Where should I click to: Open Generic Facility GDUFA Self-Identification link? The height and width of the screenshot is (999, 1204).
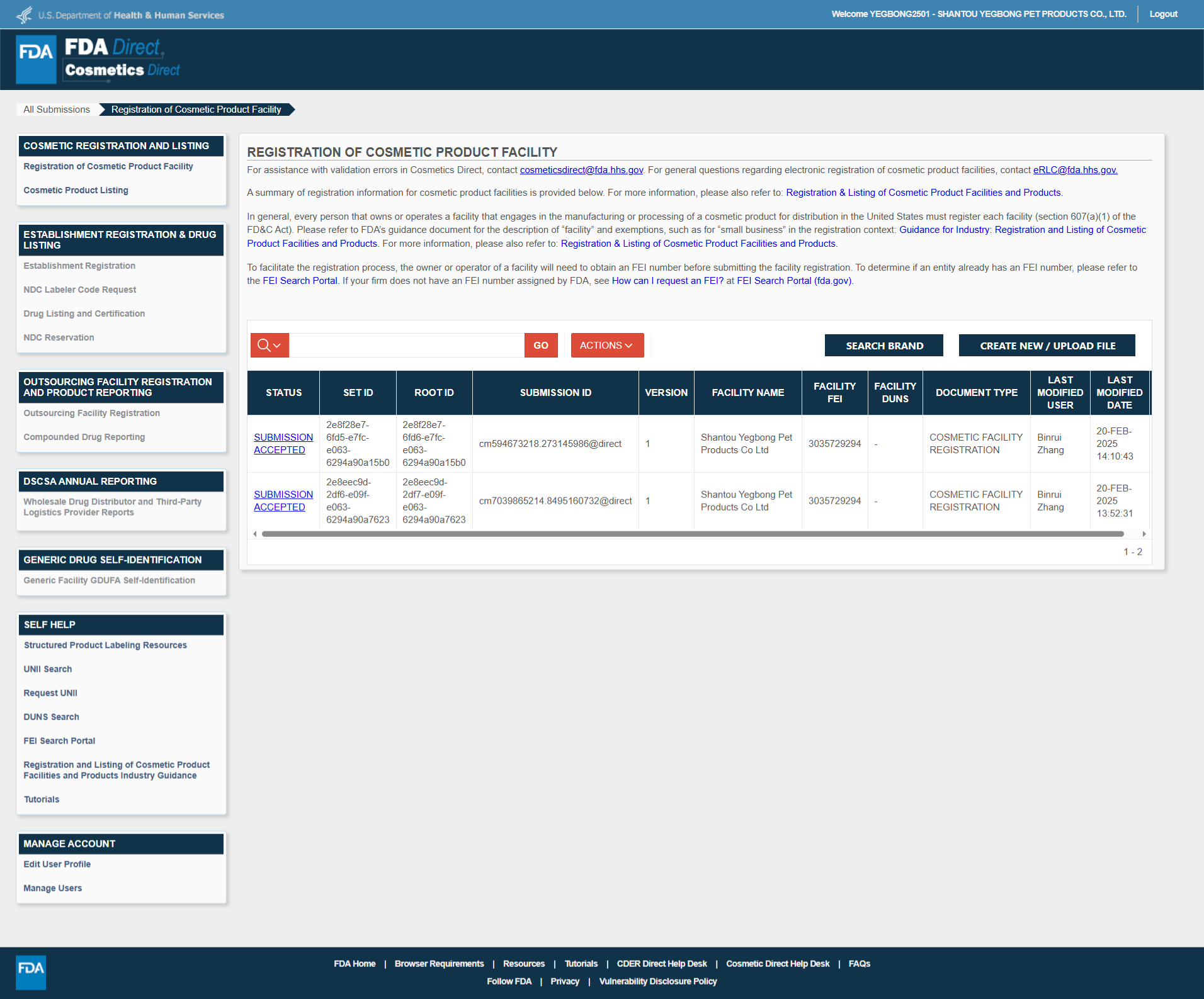(110, 580)
